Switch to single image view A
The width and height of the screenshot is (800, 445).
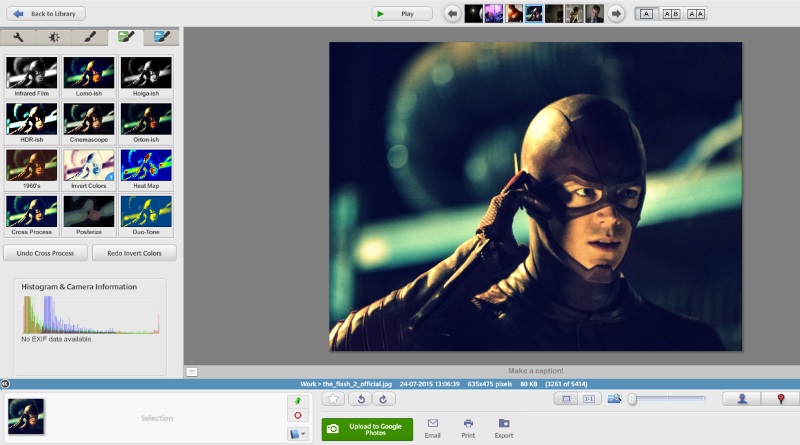[x=646, y=14]
